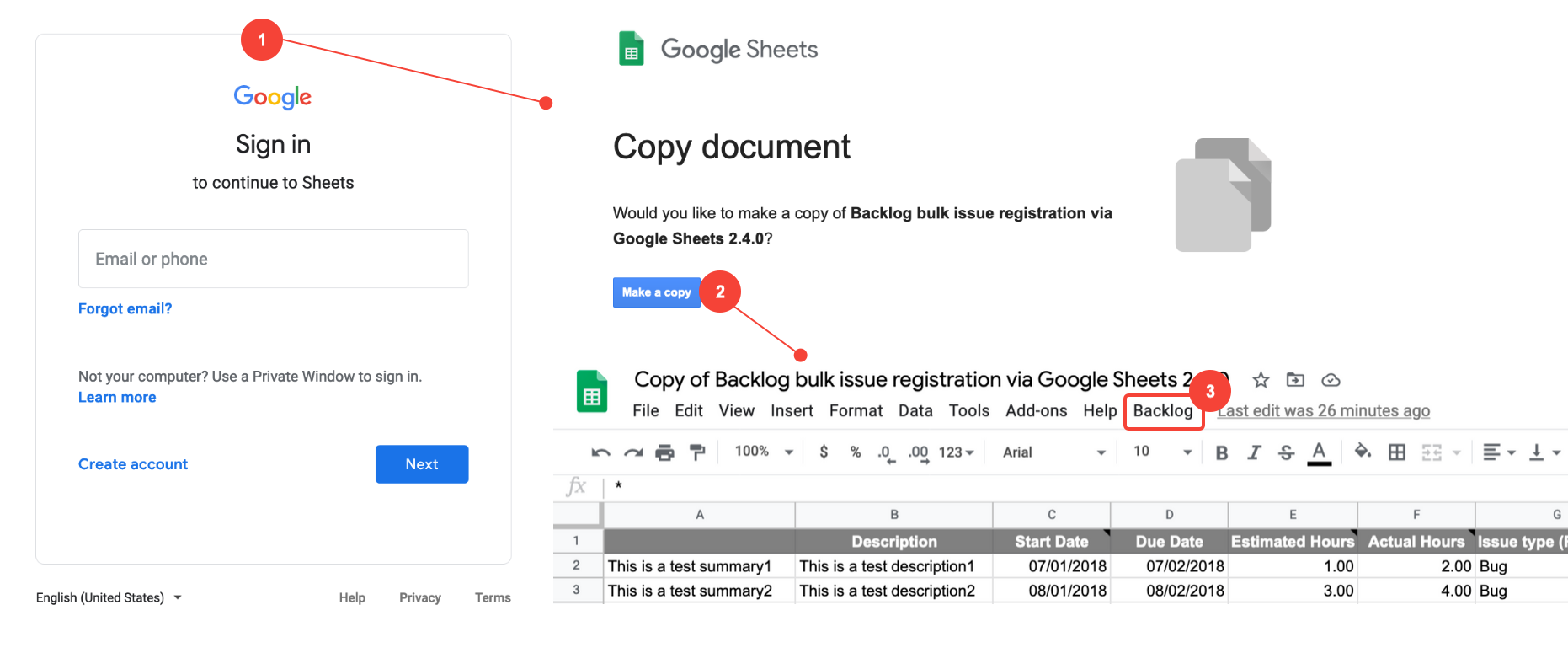
Task: Click the merge cells icon
Action: pos(1432,452)
